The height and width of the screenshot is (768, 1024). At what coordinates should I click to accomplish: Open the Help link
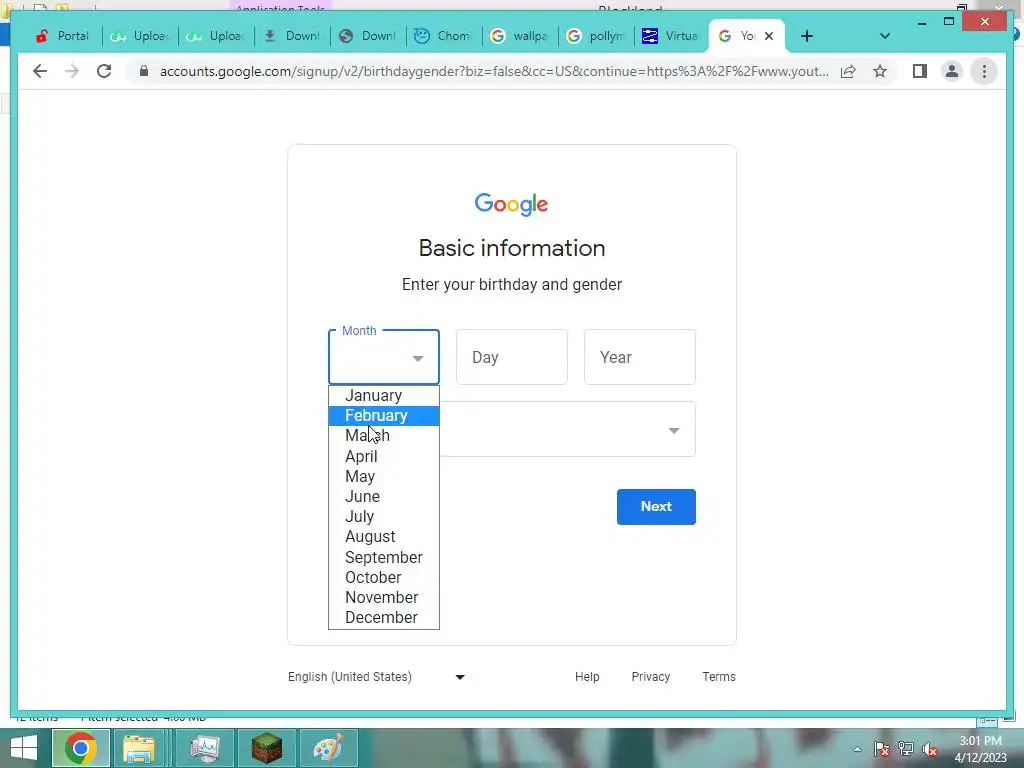point(587,677)
